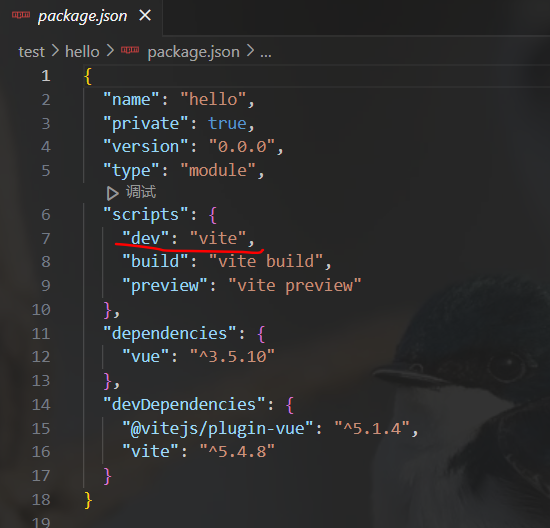Open the test folder breadcrumb
The width and height of the screenshot is (550, 528).
(x=32, y=52)
